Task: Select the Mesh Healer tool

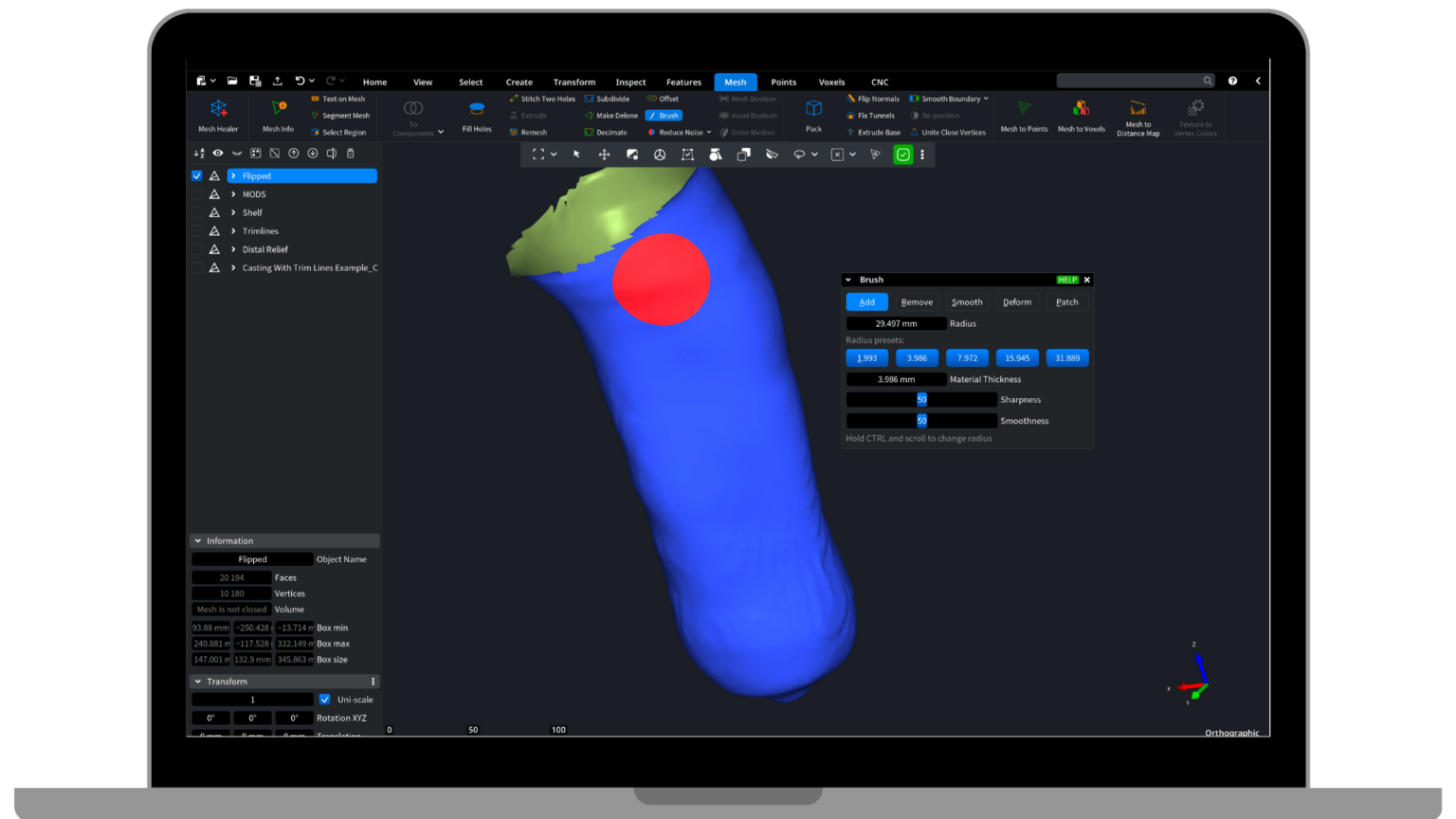Action: [217, 116]
